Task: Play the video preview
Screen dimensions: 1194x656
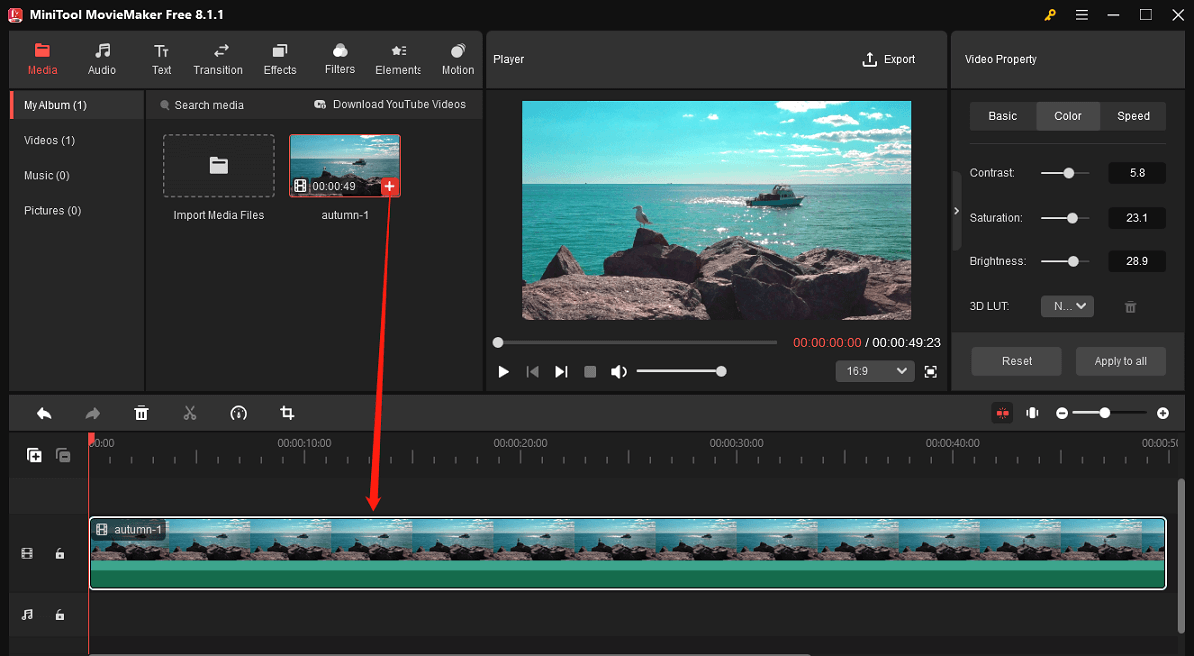Action: pos(503,372)
